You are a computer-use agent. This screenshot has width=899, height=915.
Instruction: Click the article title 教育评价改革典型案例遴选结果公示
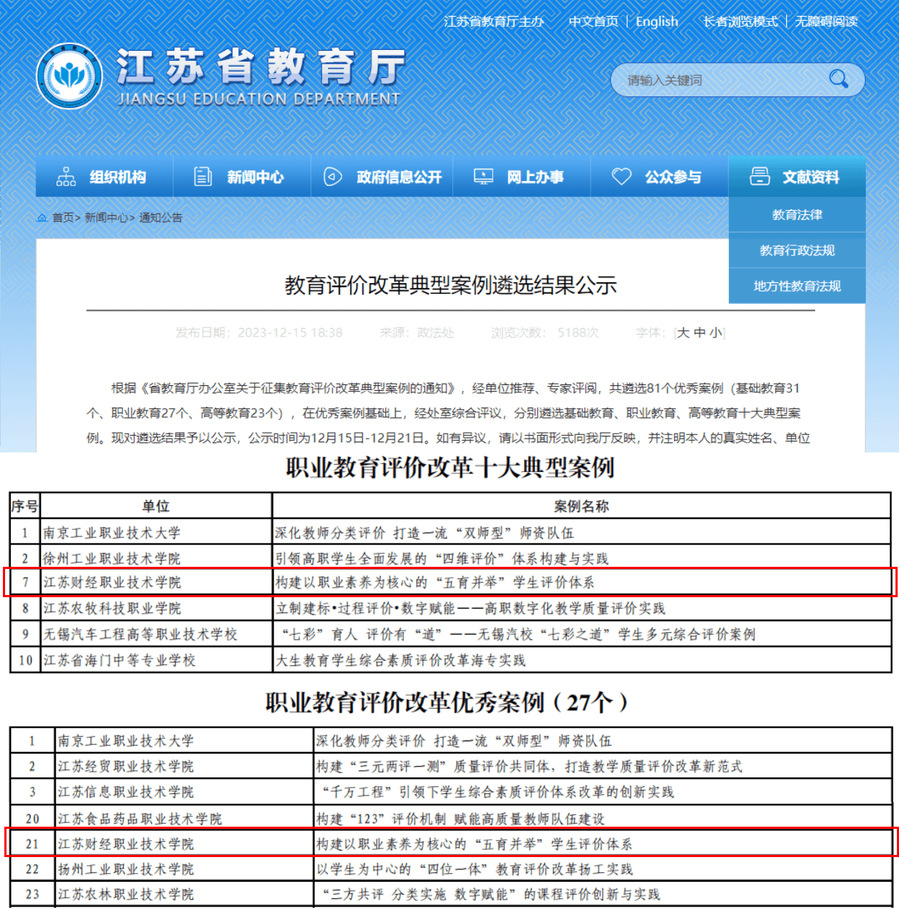click(x=450, y=285)
